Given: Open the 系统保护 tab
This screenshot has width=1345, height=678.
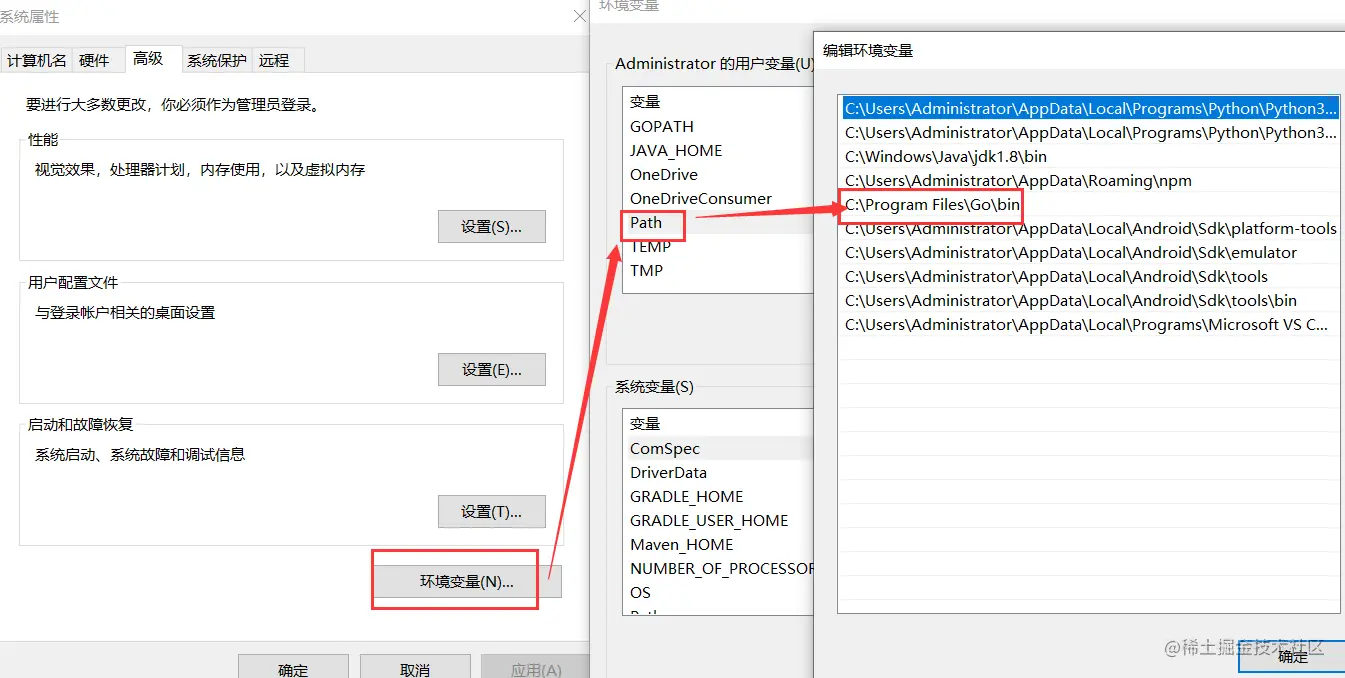Looking at the screenshot, I should (x=217, y=60).
